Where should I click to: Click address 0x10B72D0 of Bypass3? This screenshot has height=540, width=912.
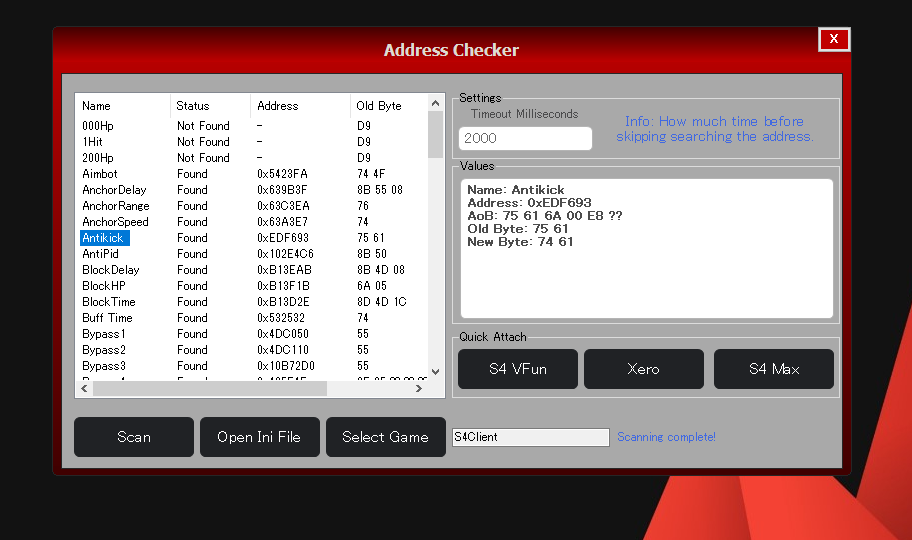pyautogui.click(x=286, y=366)
